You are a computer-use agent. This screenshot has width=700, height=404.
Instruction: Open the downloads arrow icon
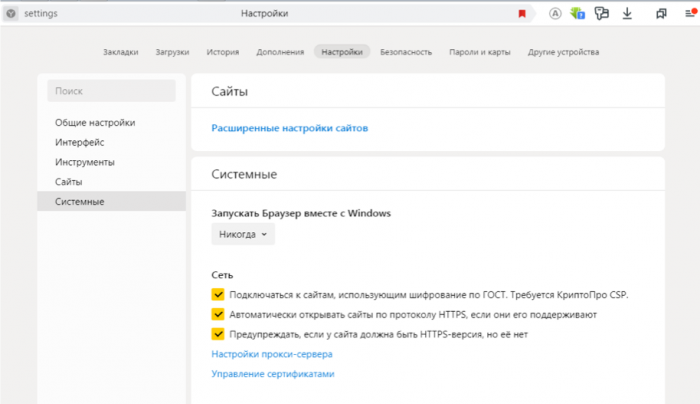(627, 14)
